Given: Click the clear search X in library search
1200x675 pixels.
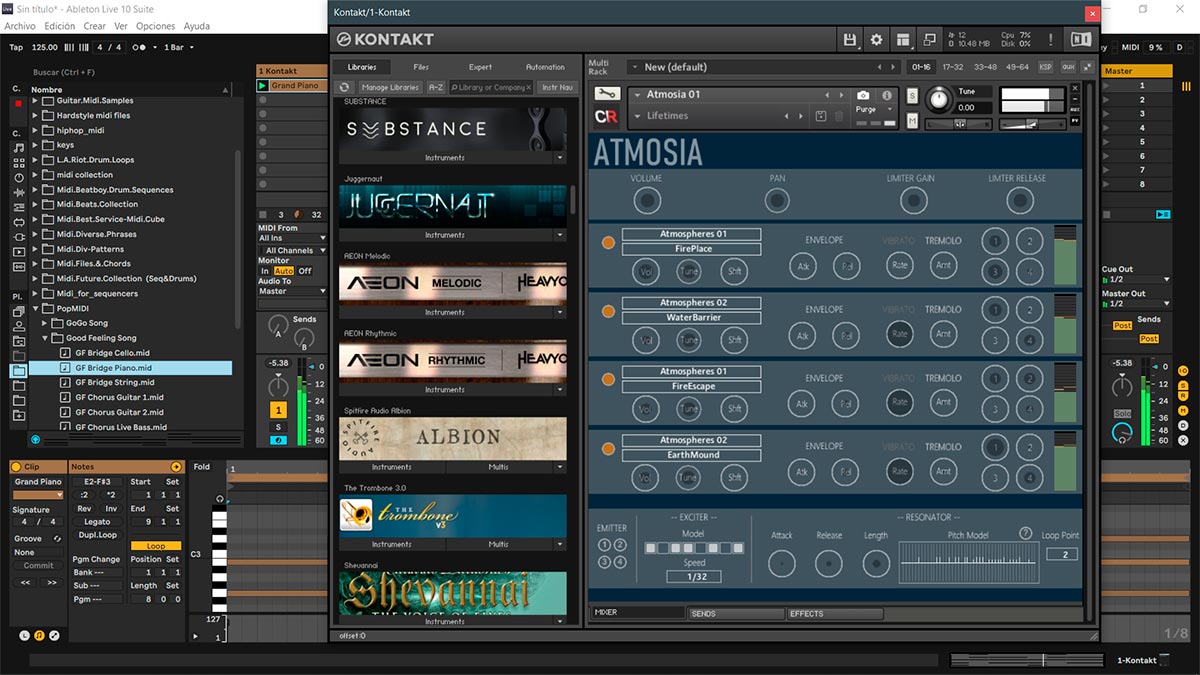Looking at the screenshot, I should [528, 88].
